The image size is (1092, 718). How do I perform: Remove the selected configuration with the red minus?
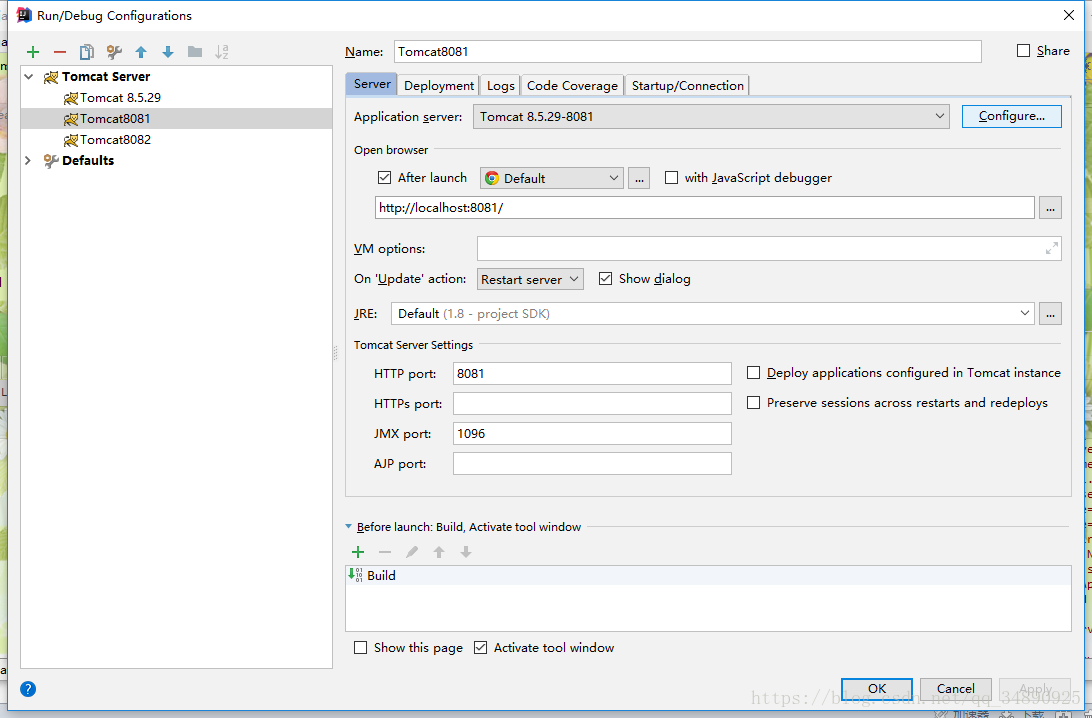point(60,52)
